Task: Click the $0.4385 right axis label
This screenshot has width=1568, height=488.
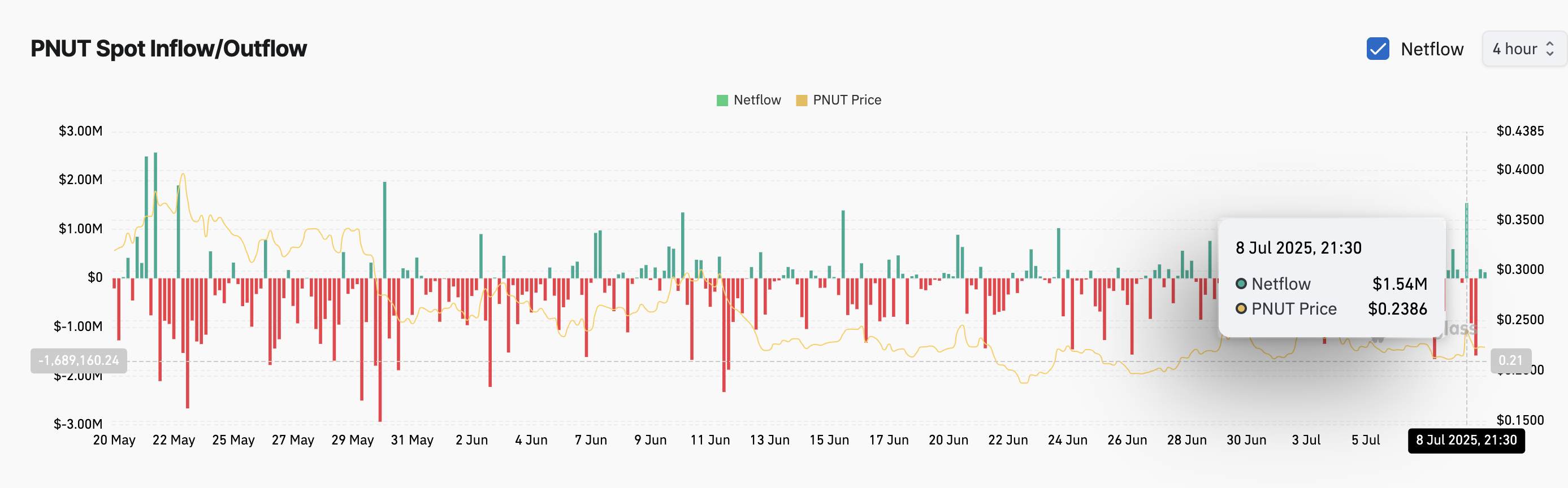Action: pos(1520,131)
